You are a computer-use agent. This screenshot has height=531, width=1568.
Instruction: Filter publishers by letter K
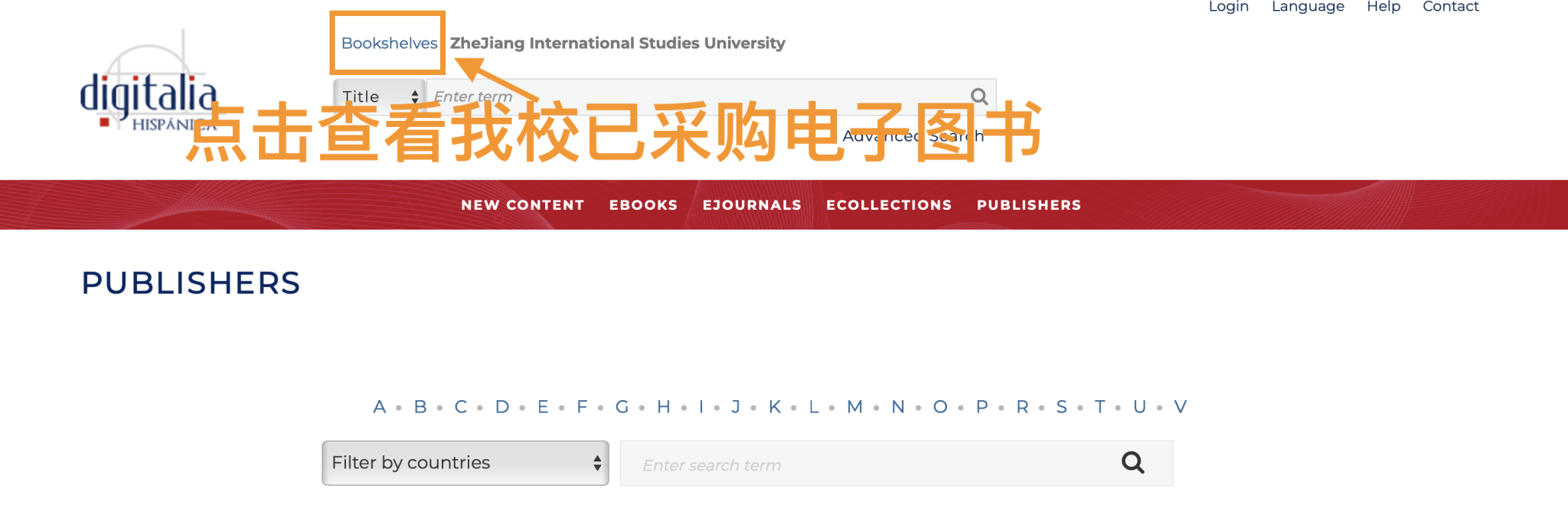tap(775, 407)
